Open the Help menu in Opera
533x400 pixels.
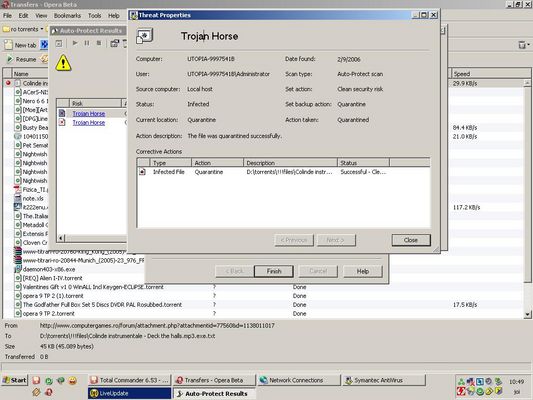pos(114,16)
